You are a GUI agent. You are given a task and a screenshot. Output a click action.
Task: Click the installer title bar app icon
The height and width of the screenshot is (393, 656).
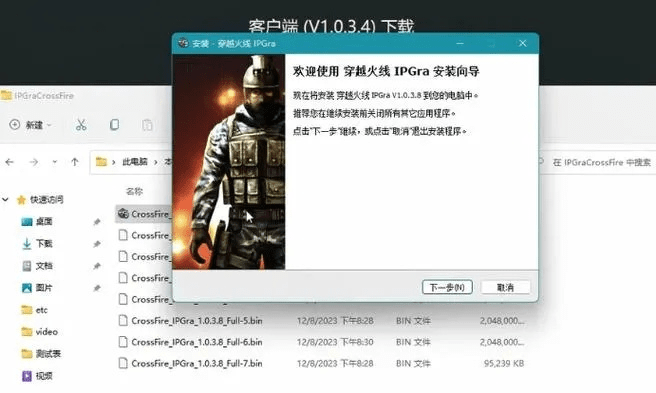[x=183, y=43]
